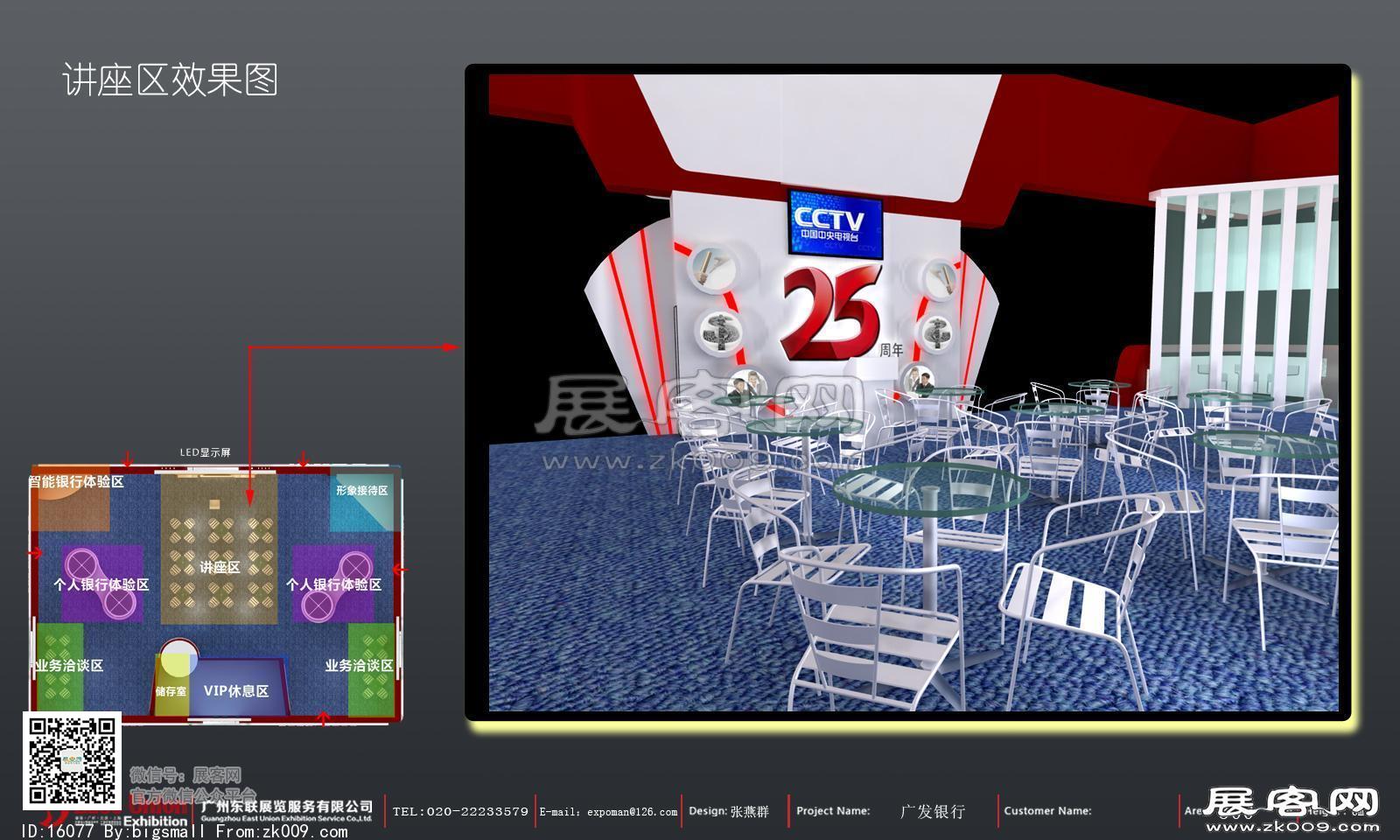Viewport: 1400px width, 840px height.
Task: Select the 储存室 room on floor plan
Action: pyautogui.click(x=171, y=691)
